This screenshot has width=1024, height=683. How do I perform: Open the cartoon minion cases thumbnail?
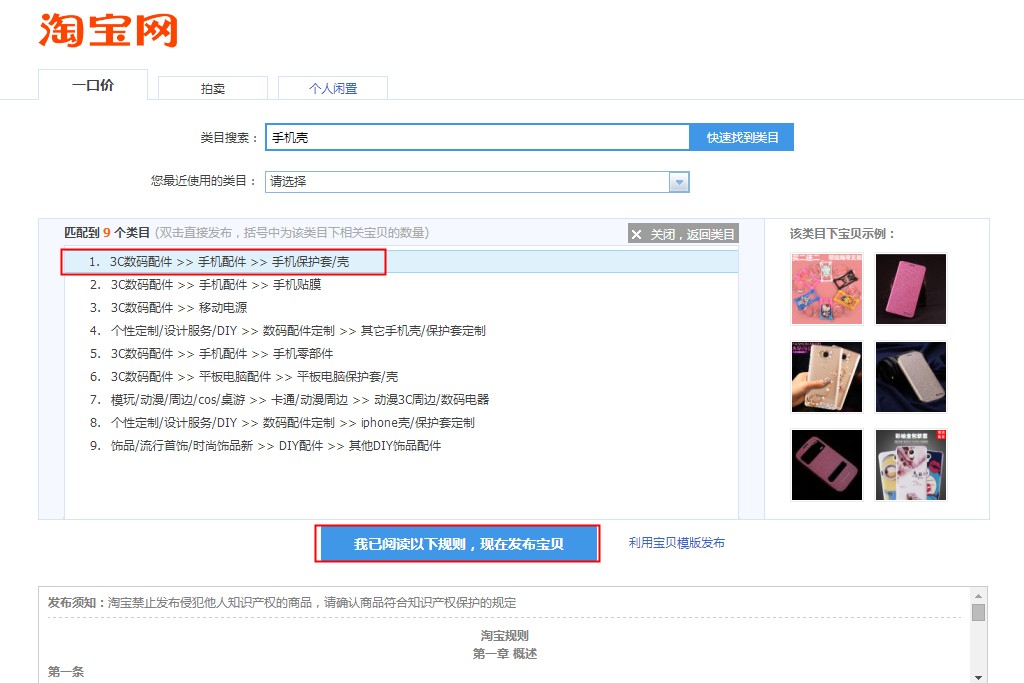pos(910,465)
